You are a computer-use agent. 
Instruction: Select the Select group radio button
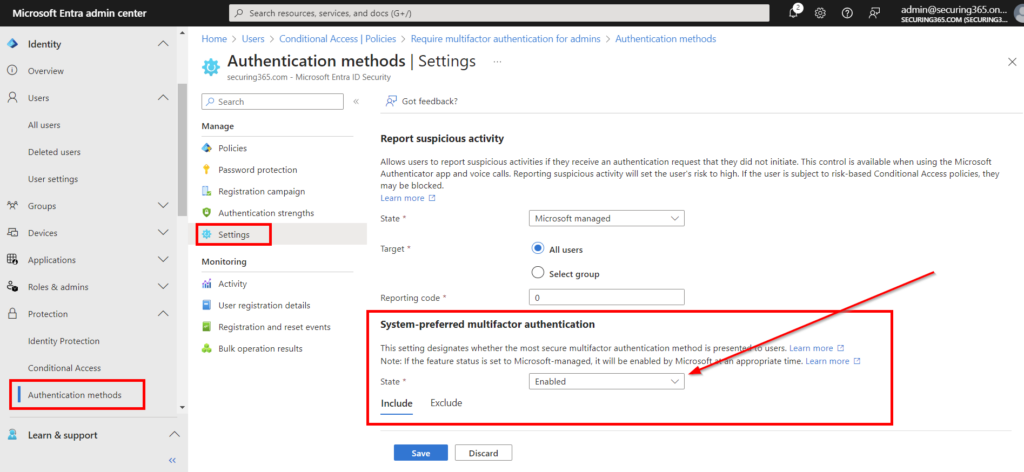(538, 273)
